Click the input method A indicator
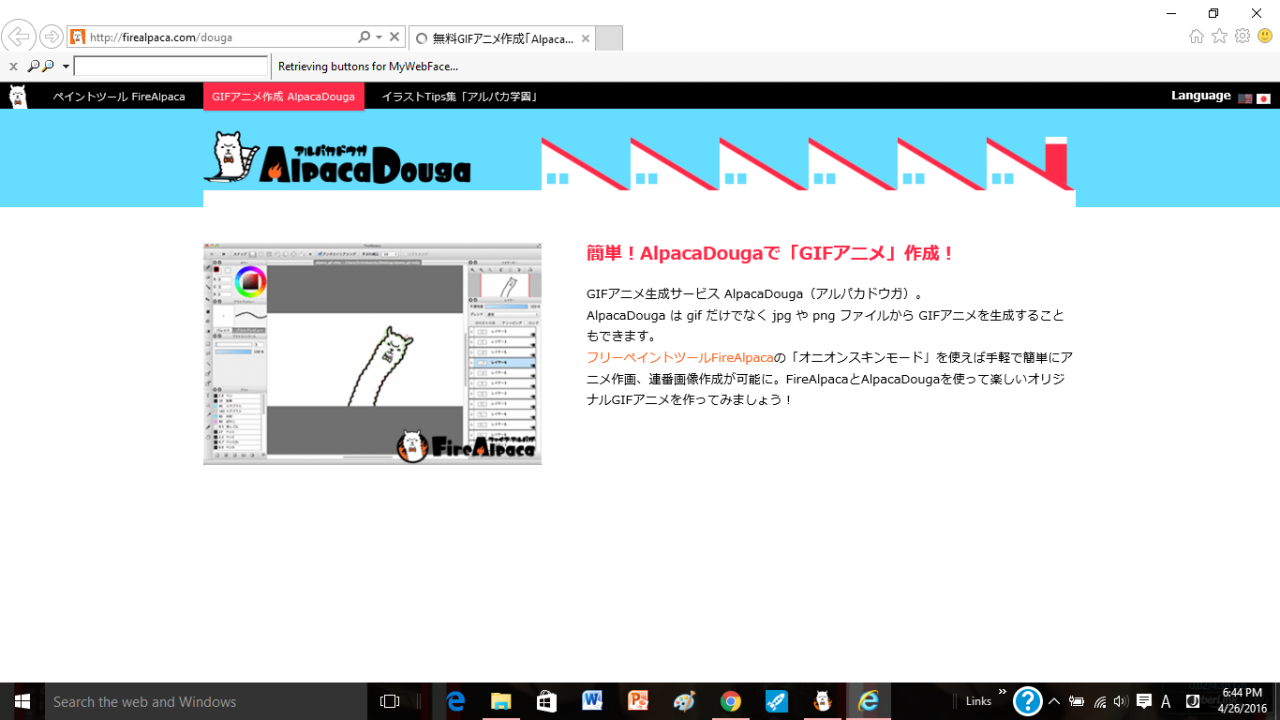Image resolution: width=1280 pixels, height=720 pixels. [1166, 701]
